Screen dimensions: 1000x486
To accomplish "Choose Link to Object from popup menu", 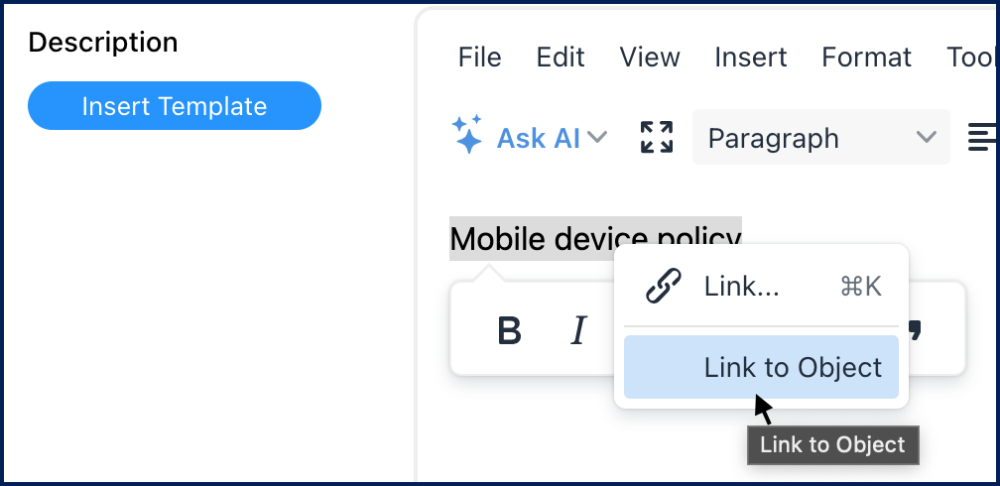I will coord(792,367).
